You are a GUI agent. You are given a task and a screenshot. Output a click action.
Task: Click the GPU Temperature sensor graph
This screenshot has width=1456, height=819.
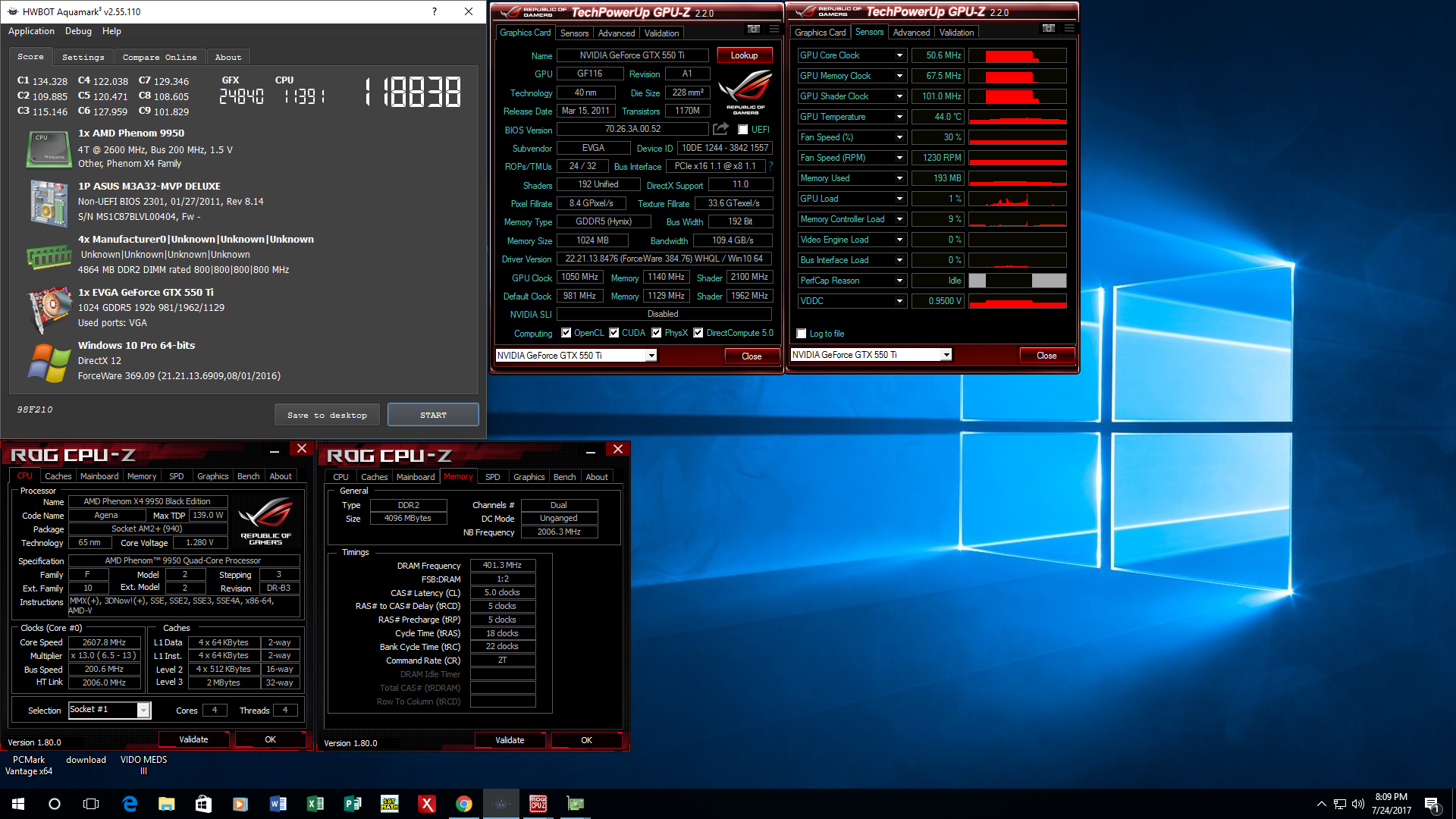click(x=1018, y=117)
